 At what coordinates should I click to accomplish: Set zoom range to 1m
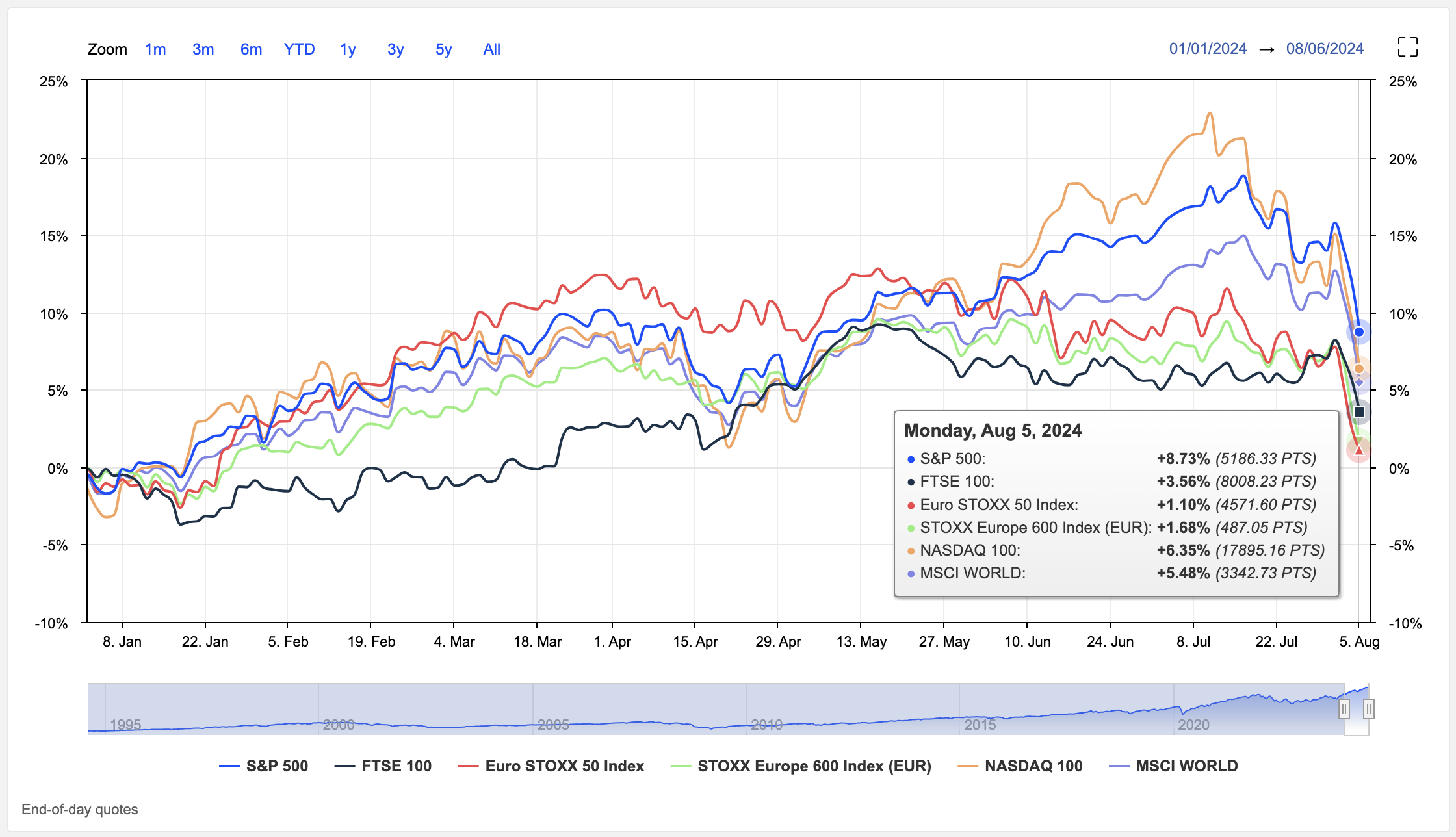click(155, 49)
